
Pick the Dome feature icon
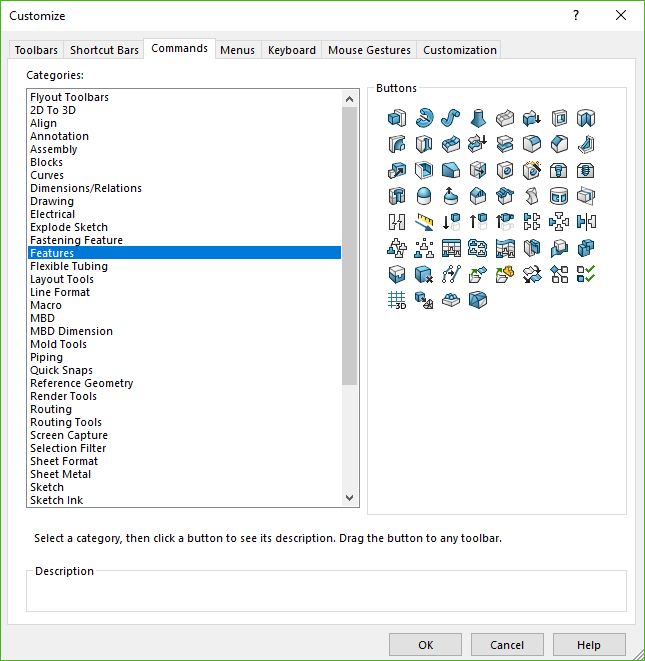coord(424,196)
